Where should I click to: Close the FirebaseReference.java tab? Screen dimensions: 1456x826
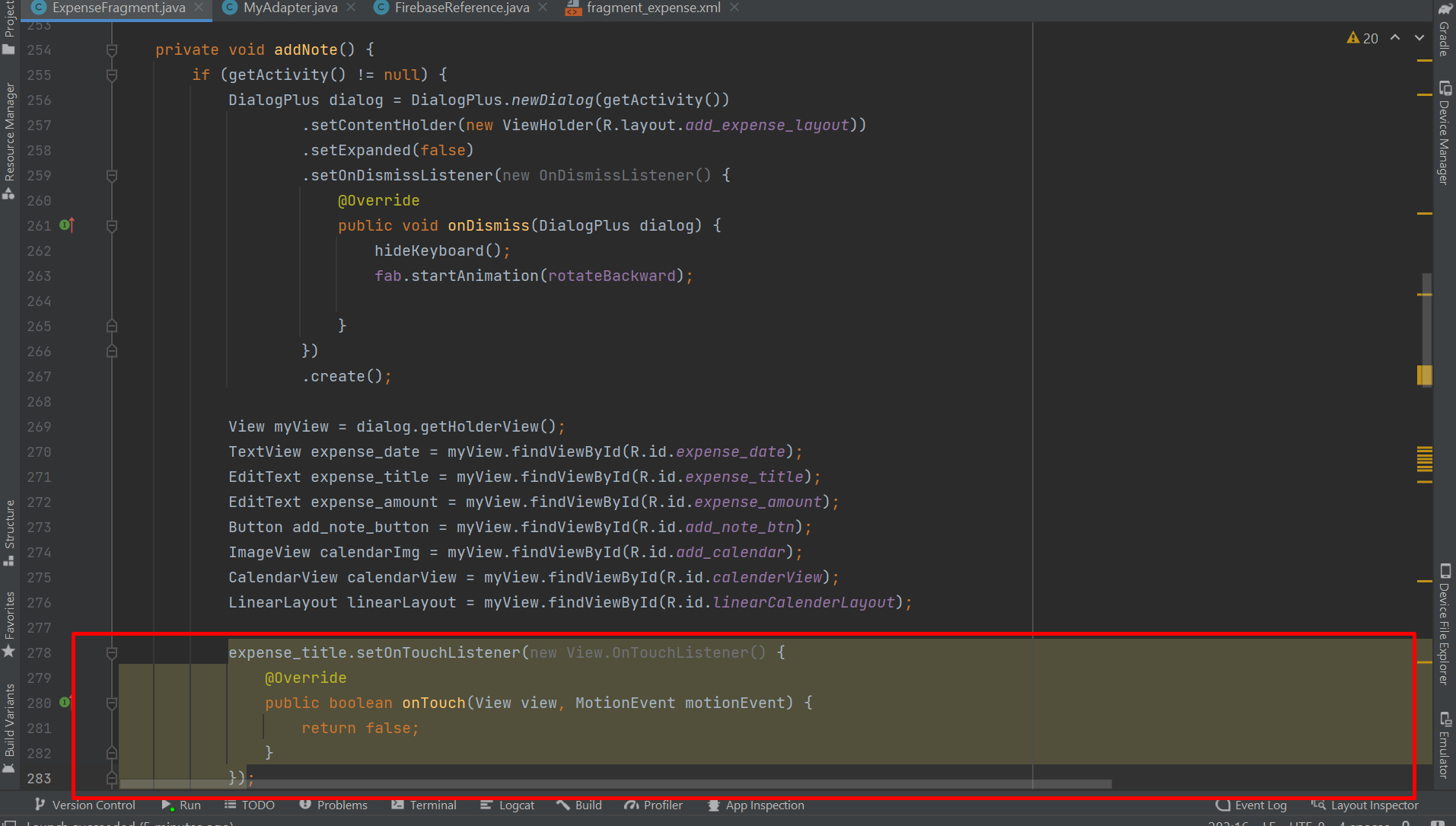tap(543, 8)
